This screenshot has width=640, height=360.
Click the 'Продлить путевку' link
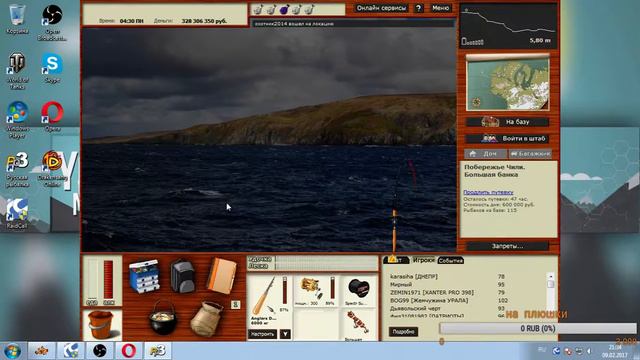tap(488, 192)
